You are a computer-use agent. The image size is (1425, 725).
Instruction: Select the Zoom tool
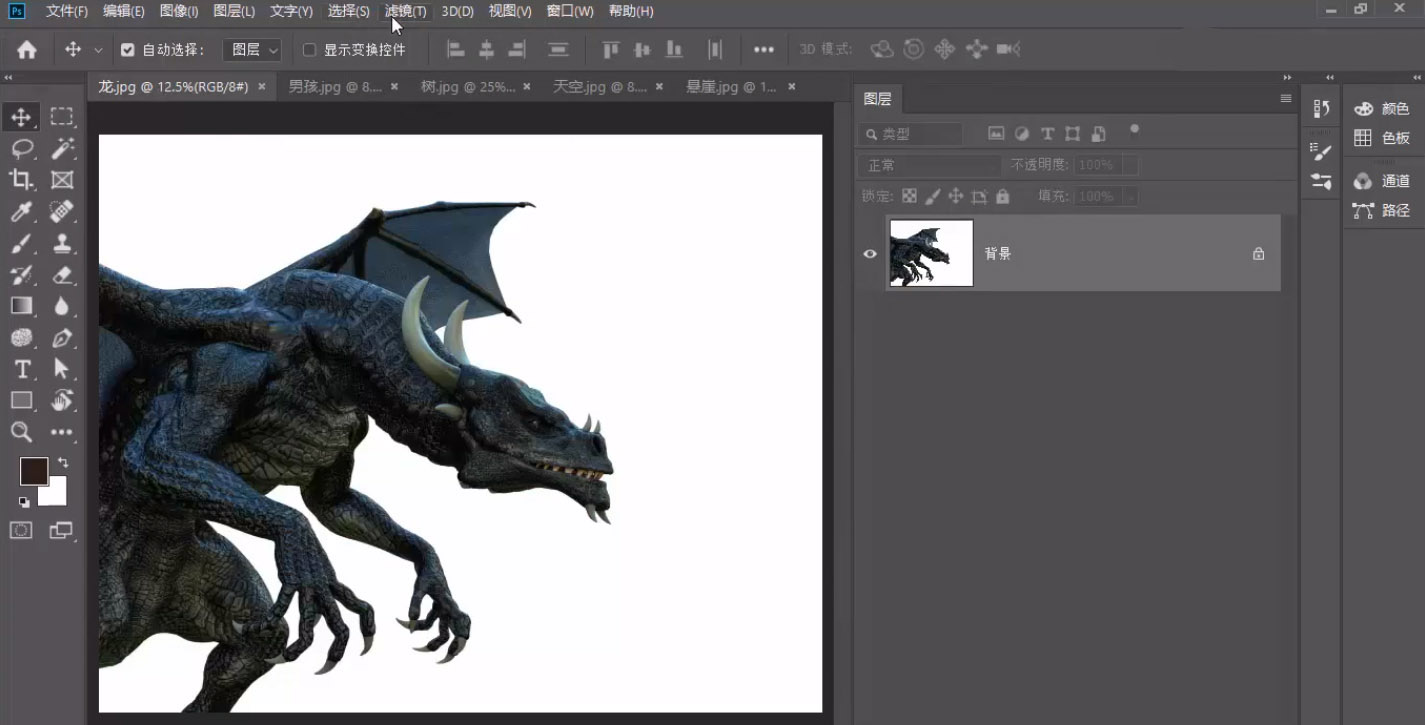[x=21, y=432]
